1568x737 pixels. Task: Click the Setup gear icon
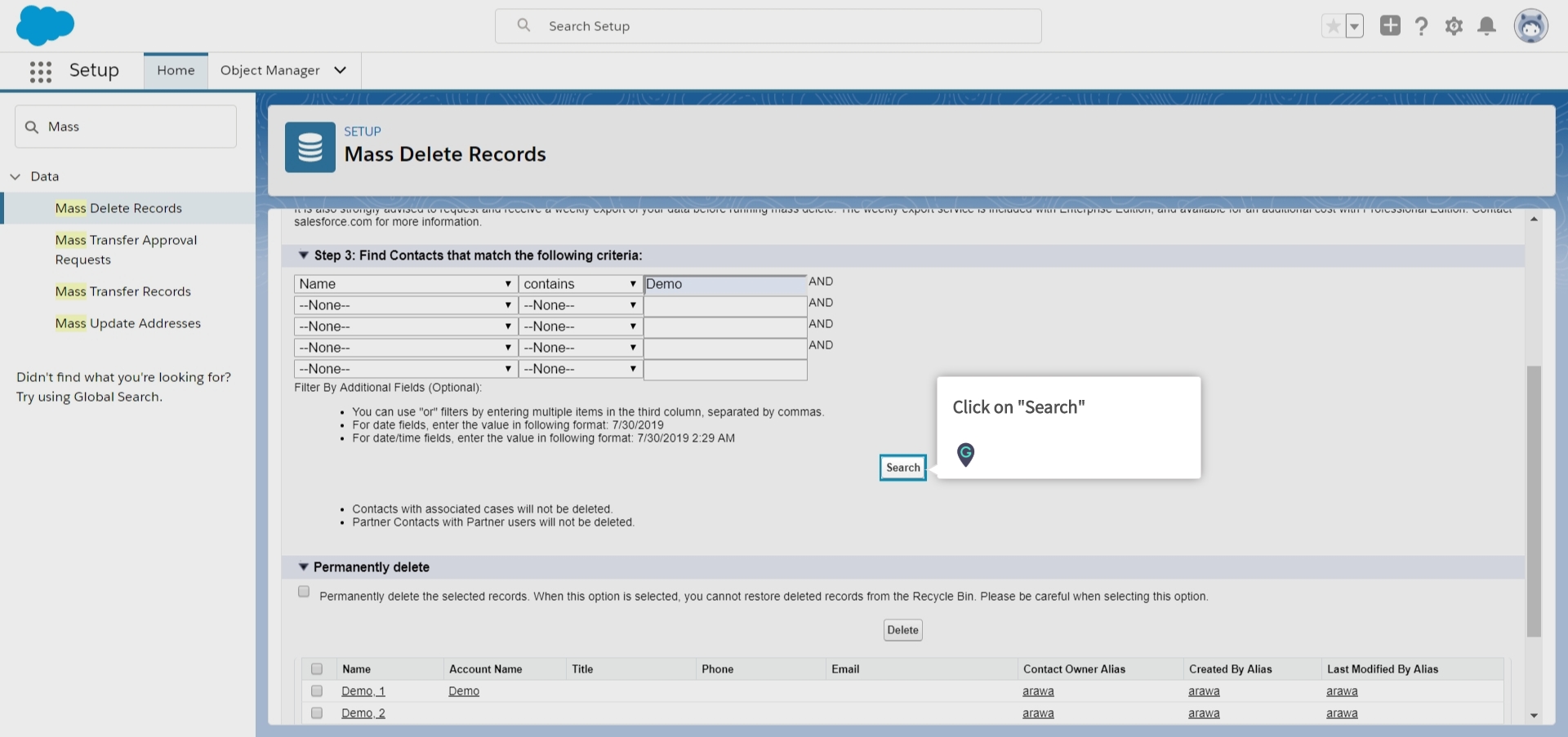[1454, 25]
